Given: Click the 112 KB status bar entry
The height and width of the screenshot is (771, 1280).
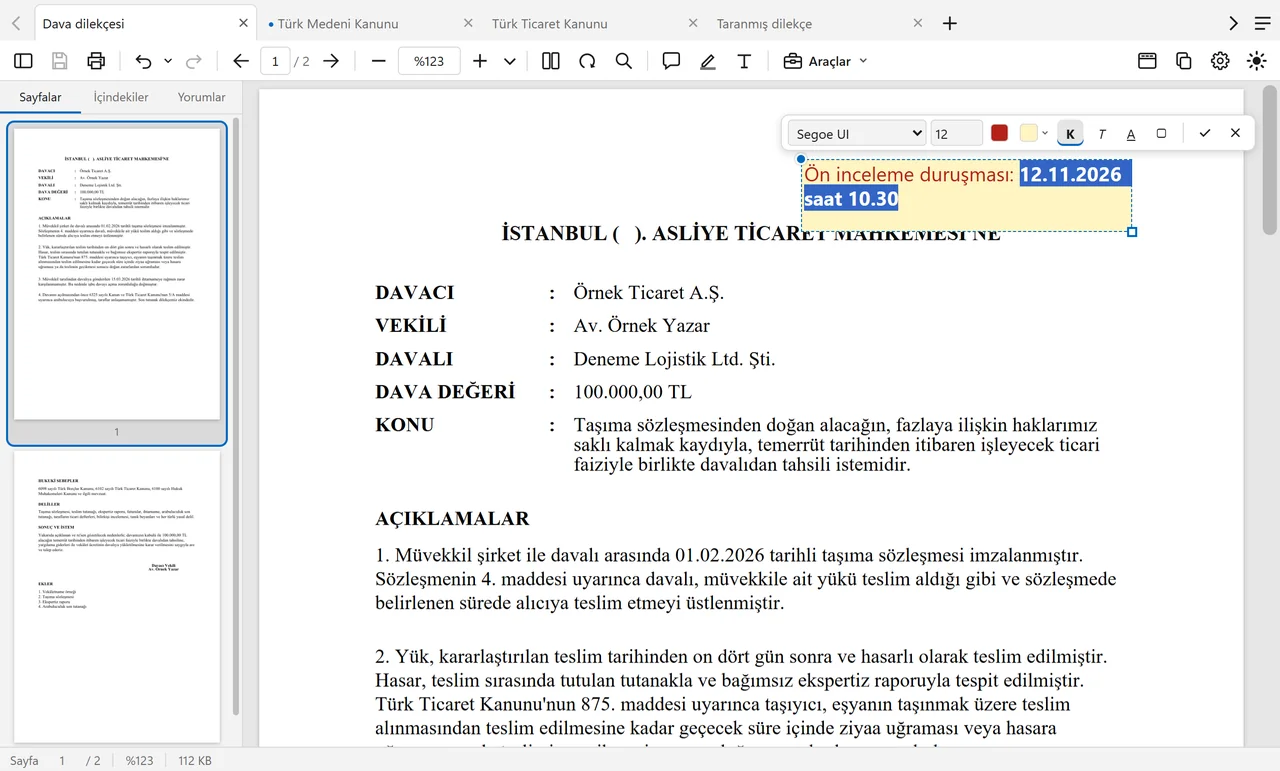Looking at the screenshot, I should [x=195, y=761].
